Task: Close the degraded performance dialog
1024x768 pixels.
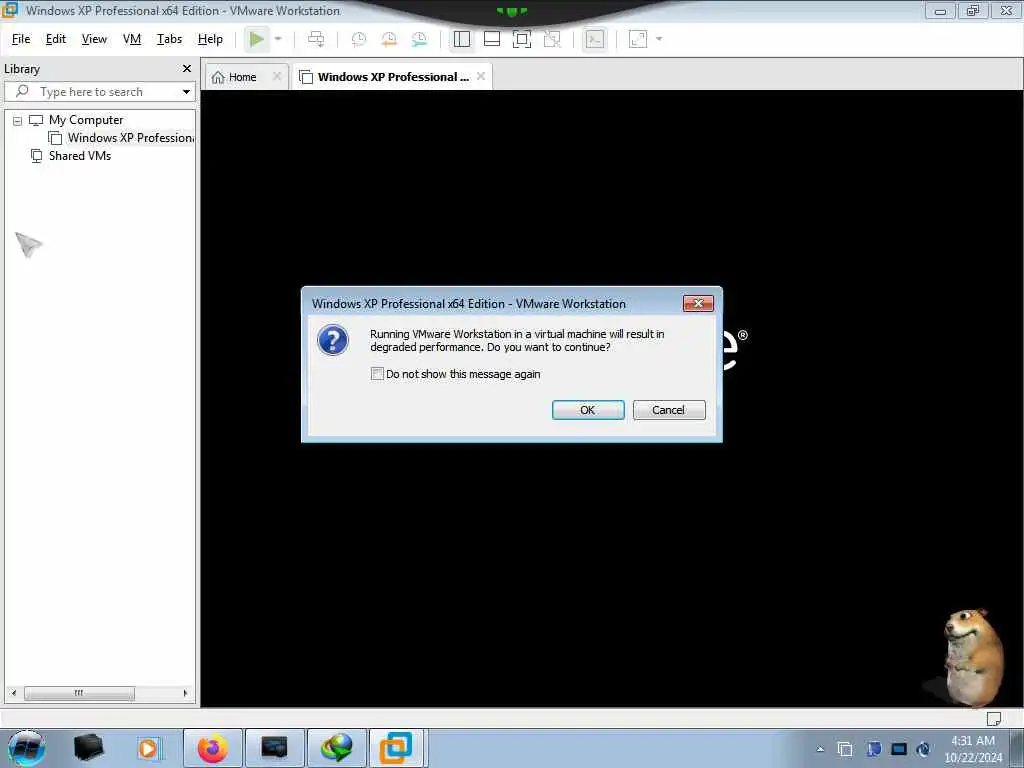Action: point(698,304)
